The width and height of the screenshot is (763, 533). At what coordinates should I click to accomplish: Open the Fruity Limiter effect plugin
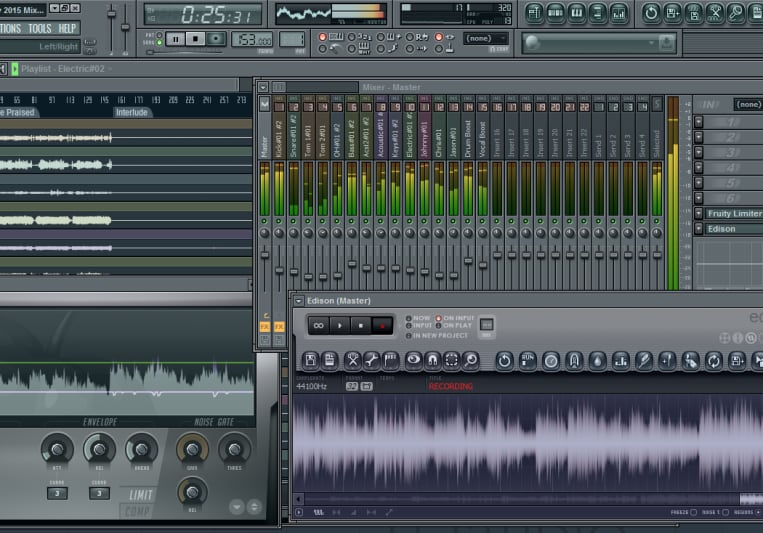coord(734,213)
